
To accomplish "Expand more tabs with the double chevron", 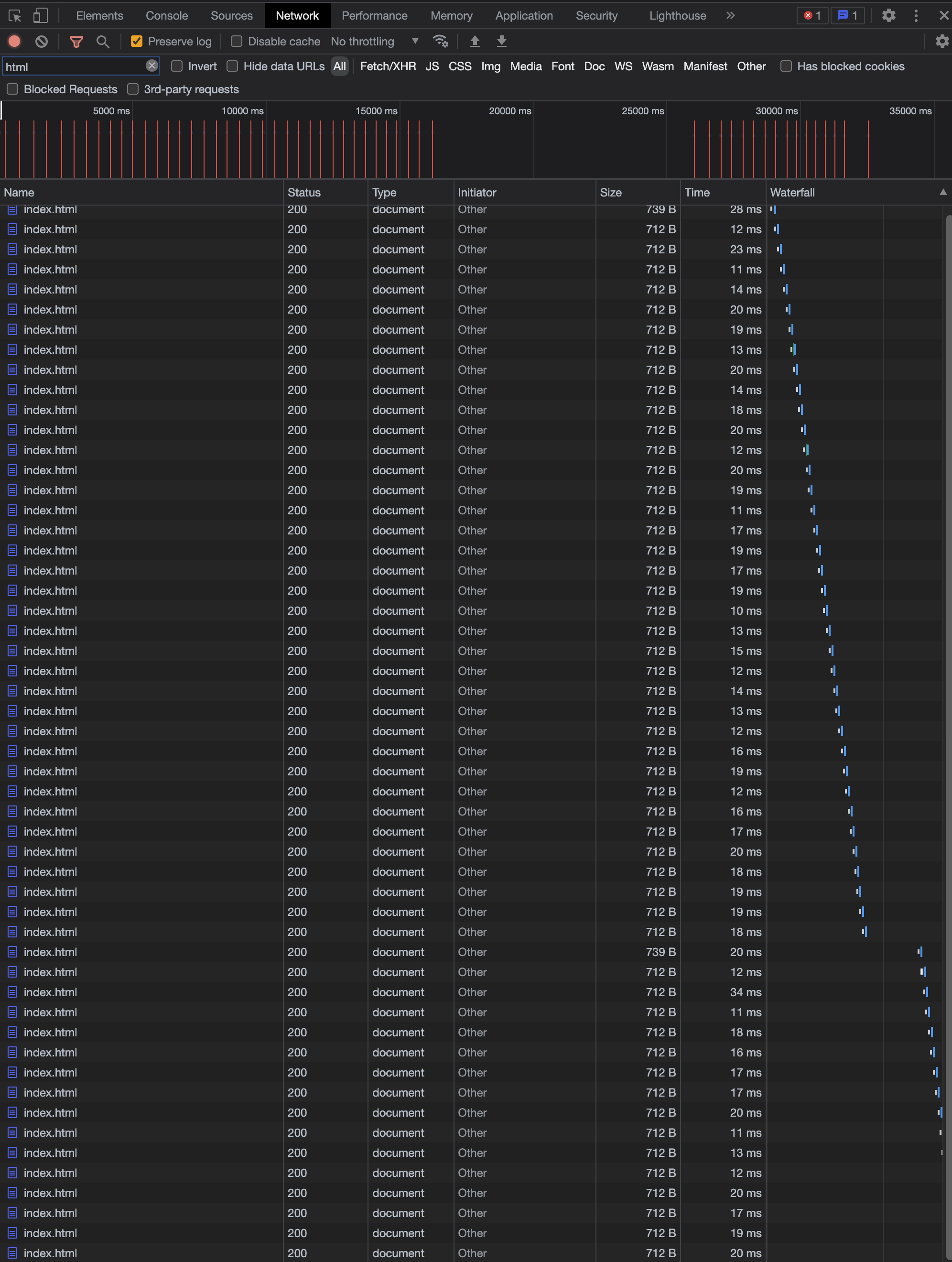I will 730,15.
